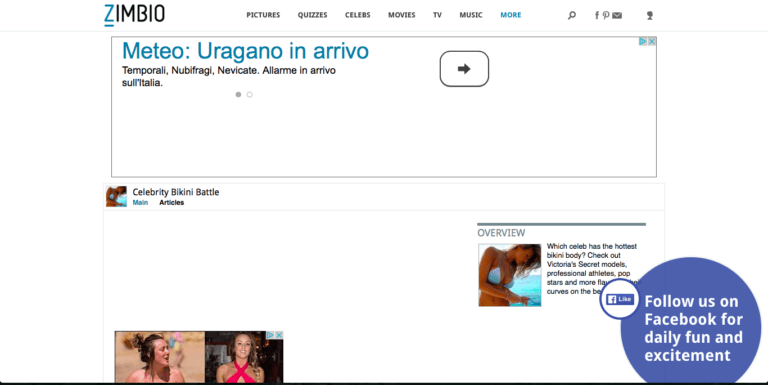Click the email envelope icon
This screenshot has height=385, width=768.
coord(617,15)
